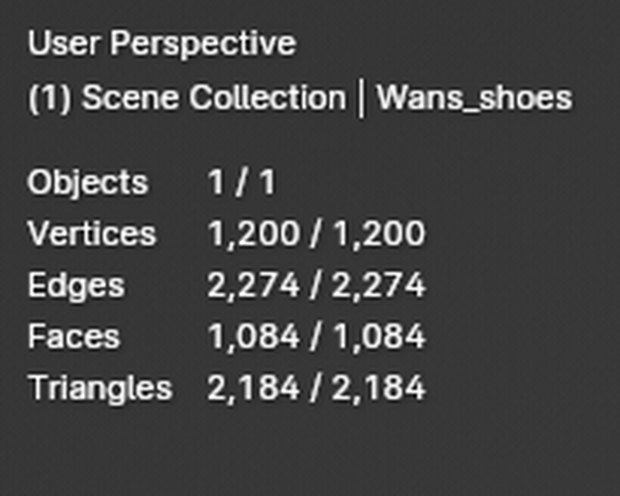This screenshot has width=620, height=496.
Task: Click the Triangles statistics label
Action: [100, 389]
